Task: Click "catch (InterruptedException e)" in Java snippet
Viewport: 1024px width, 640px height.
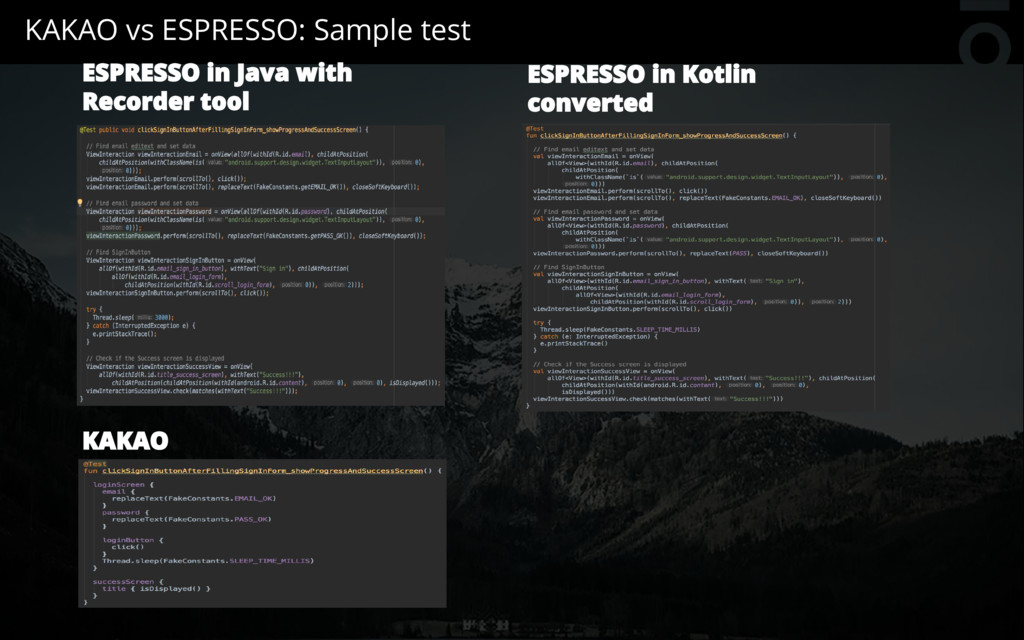Action: pyautogui.click(x=144, y=325)
